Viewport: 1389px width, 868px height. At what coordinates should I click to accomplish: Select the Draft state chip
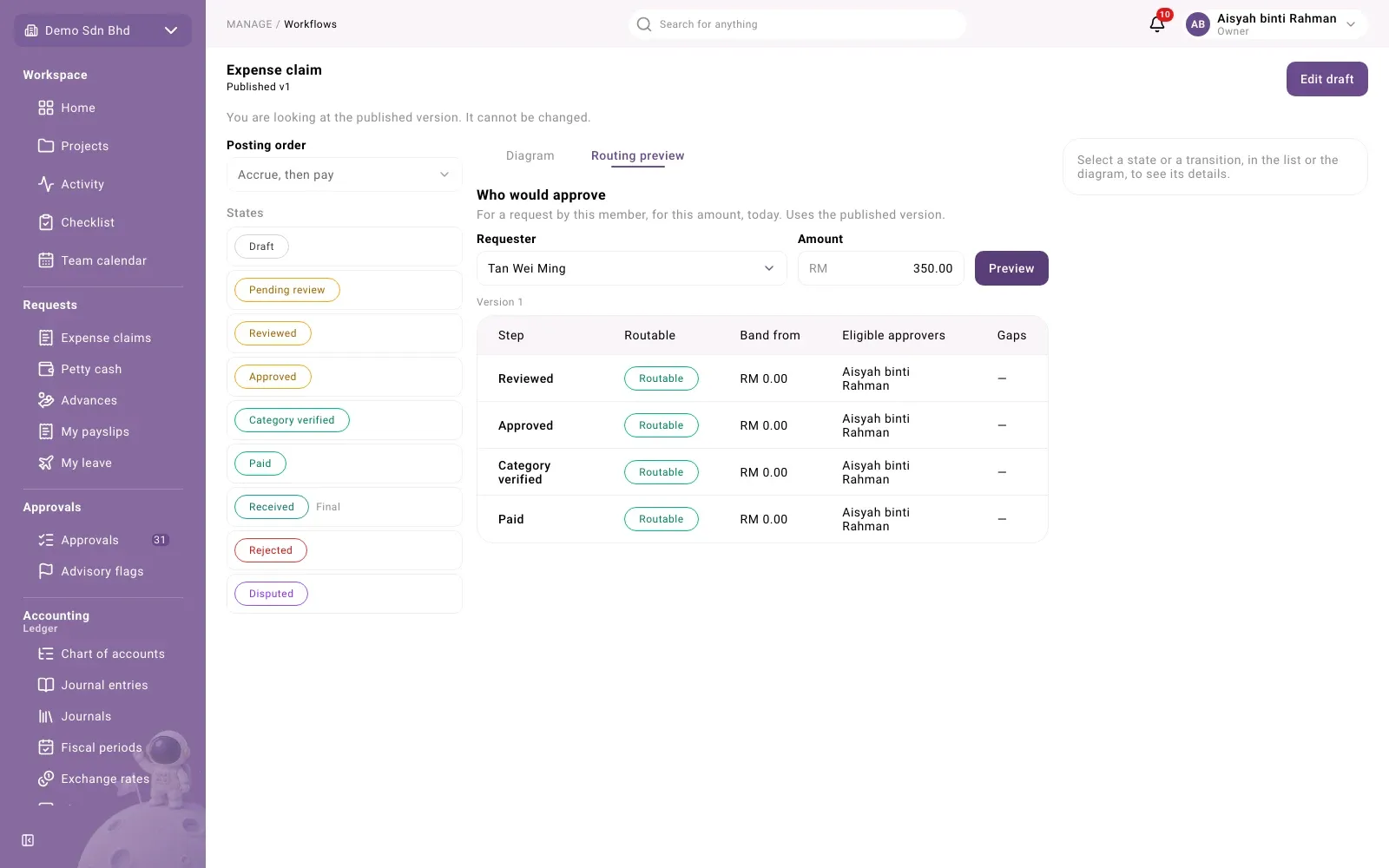(261, 247)
